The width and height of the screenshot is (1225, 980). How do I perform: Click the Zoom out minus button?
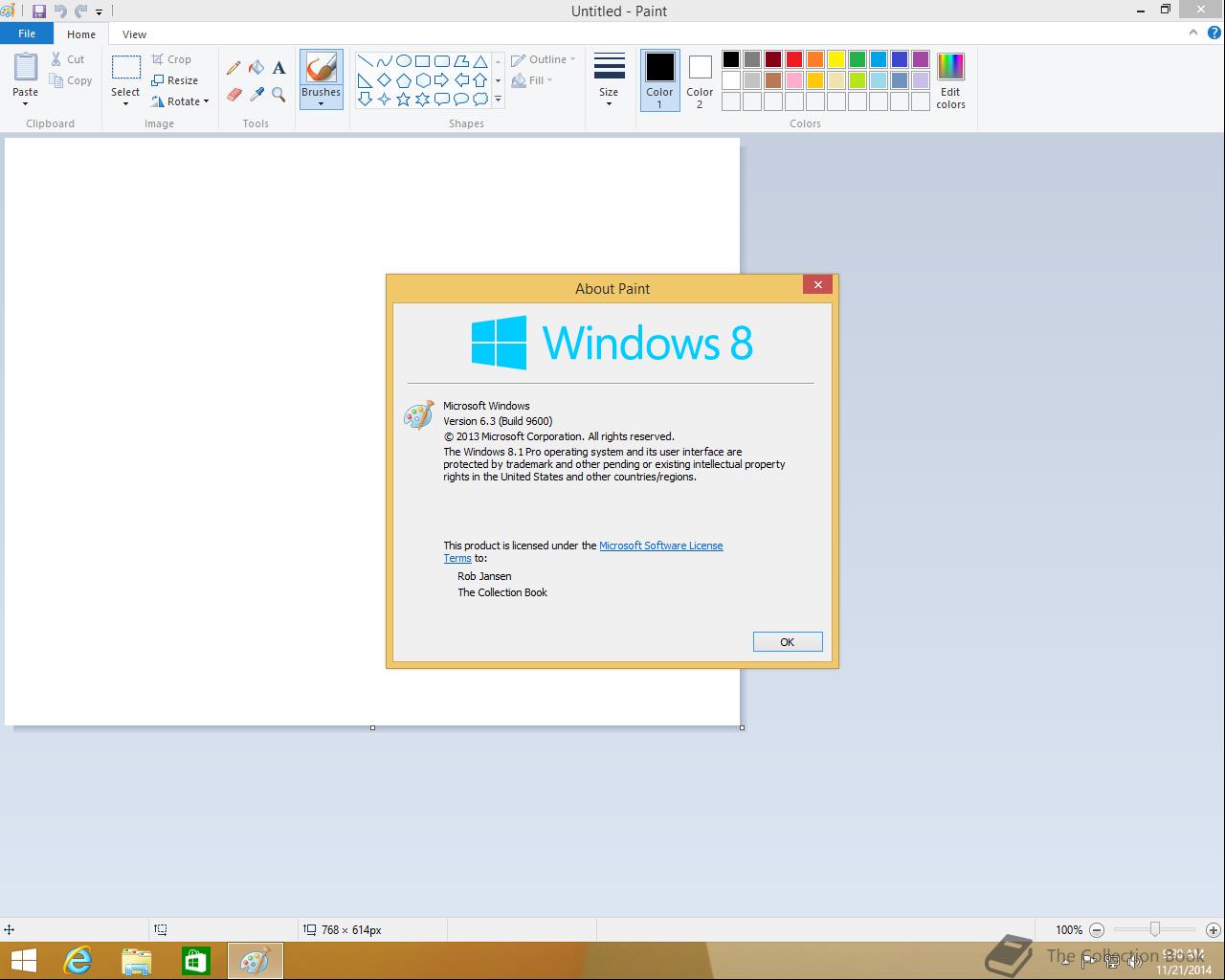pos(1097,929)
